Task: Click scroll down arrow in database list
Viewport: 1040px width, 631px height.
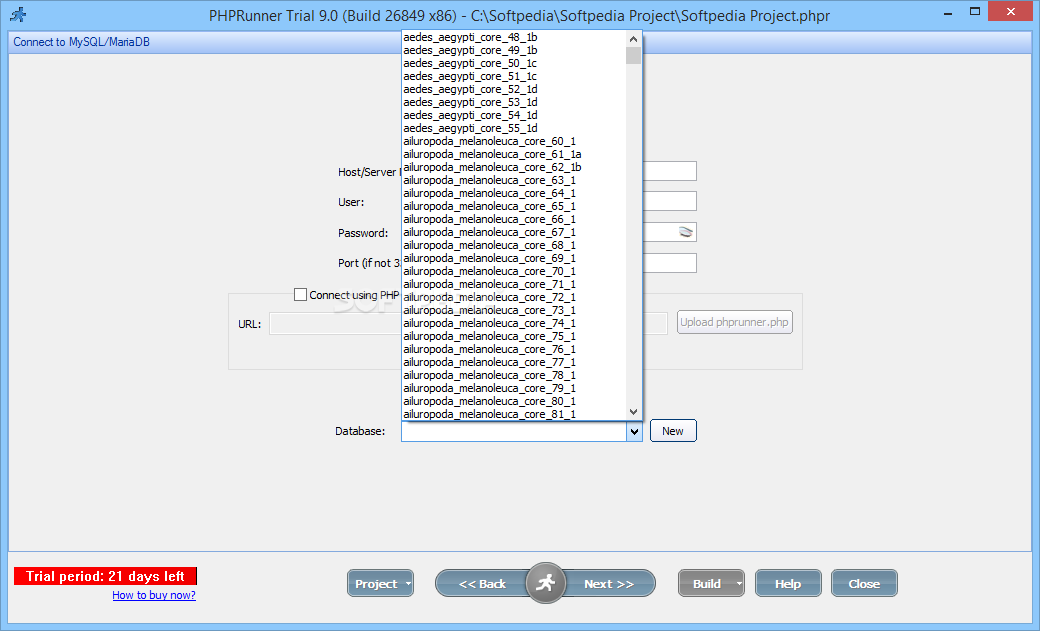Action: pyautogui.click(x=633, y=412)
